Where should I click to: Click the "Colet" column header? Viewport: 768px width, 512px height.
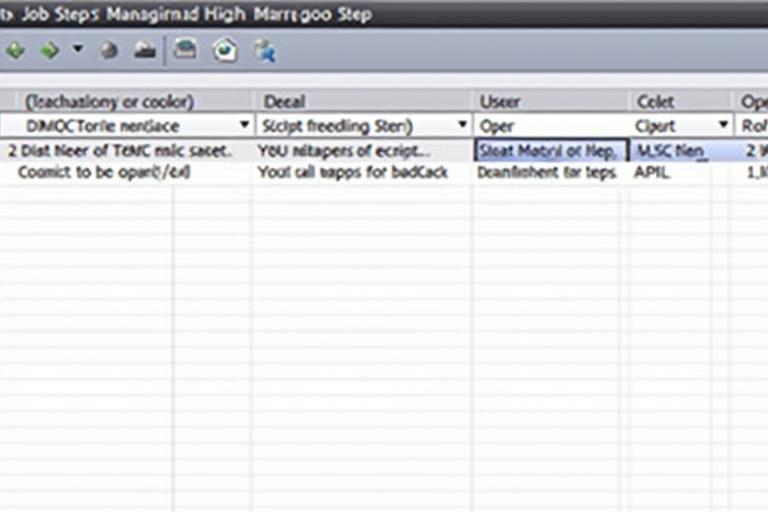[x=656, y=101]
